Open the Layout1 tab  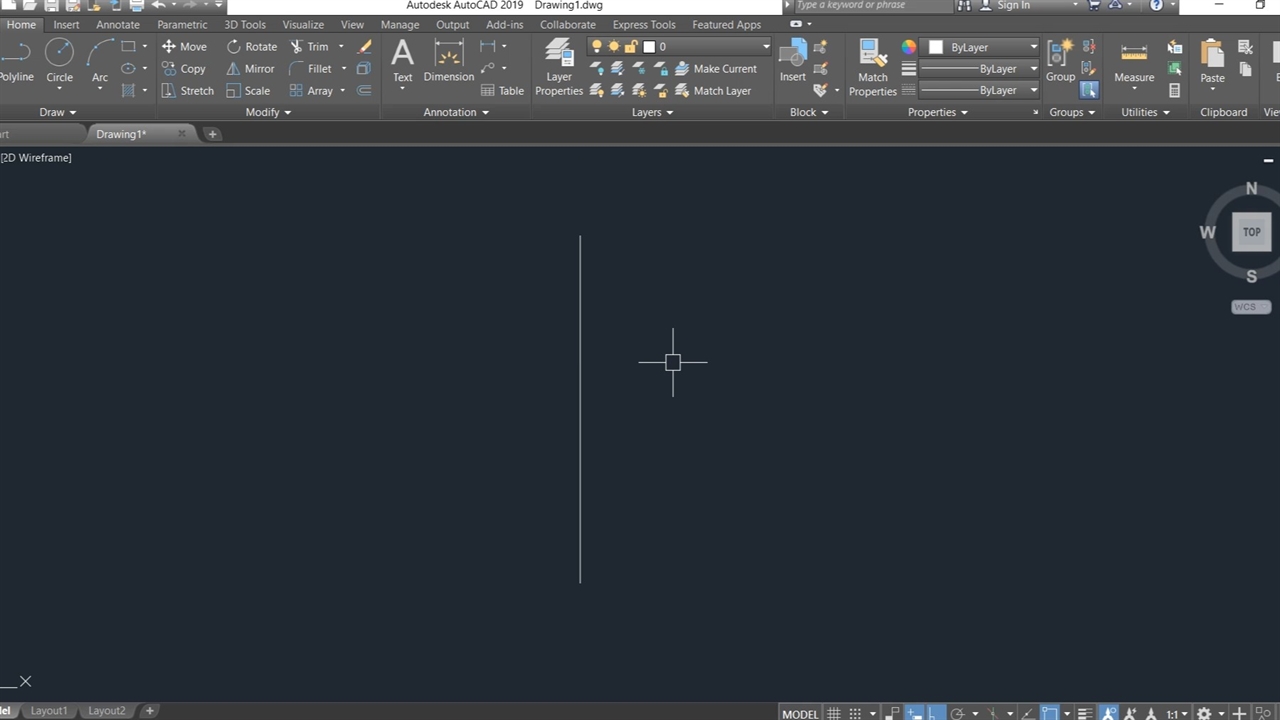pos(49,711)
